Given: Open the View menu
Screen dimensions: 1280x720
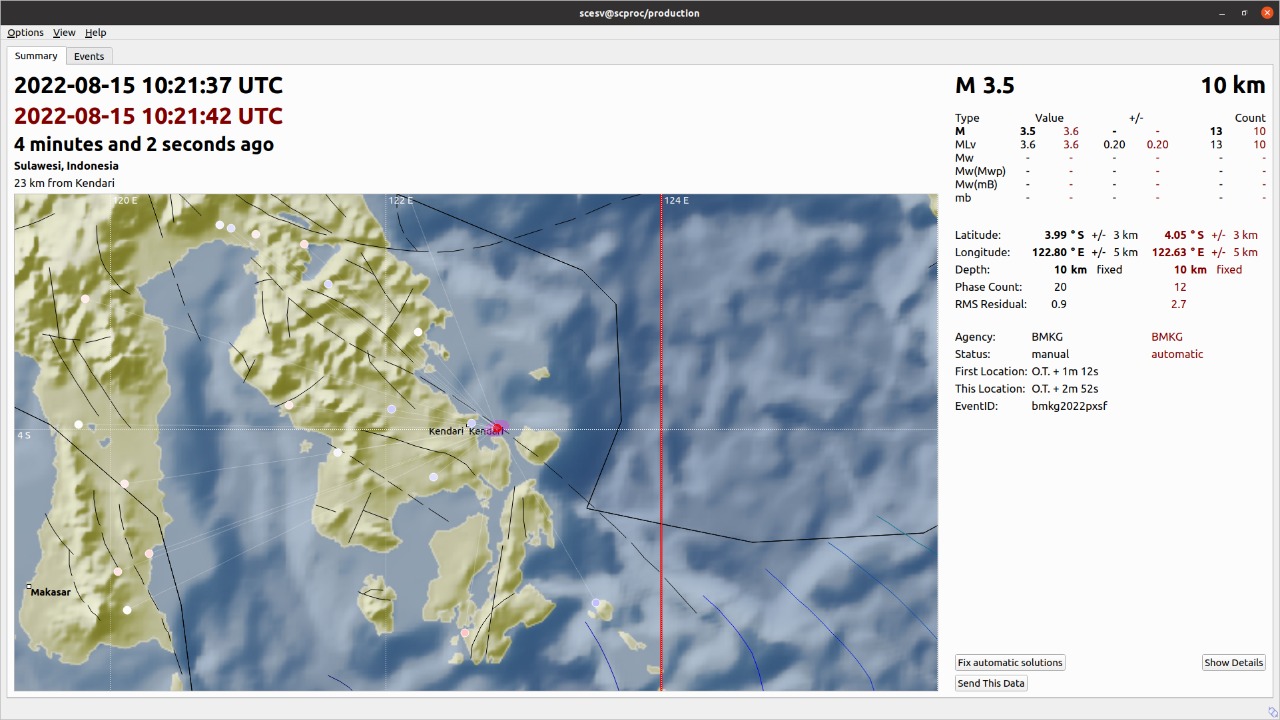Looking at the screenshot, I should 64,33.
